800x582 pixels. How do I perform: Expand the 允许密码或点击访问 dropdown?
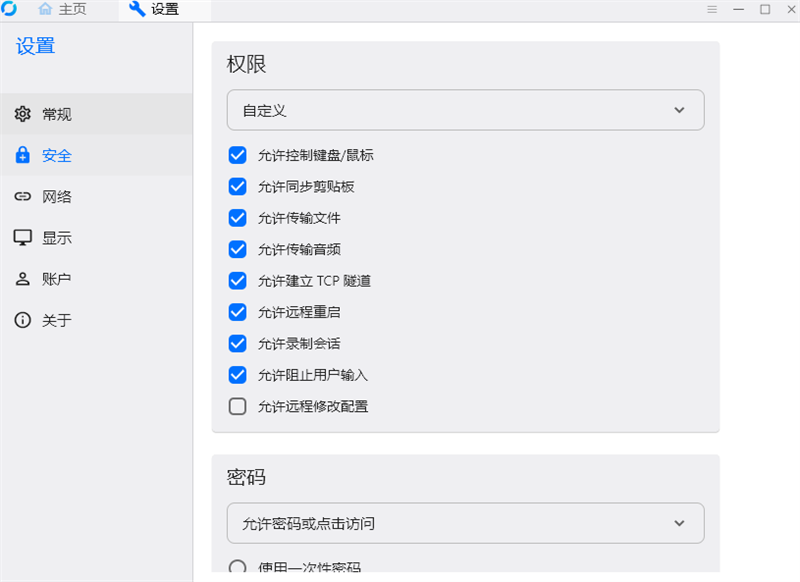(x=465, y=523)
